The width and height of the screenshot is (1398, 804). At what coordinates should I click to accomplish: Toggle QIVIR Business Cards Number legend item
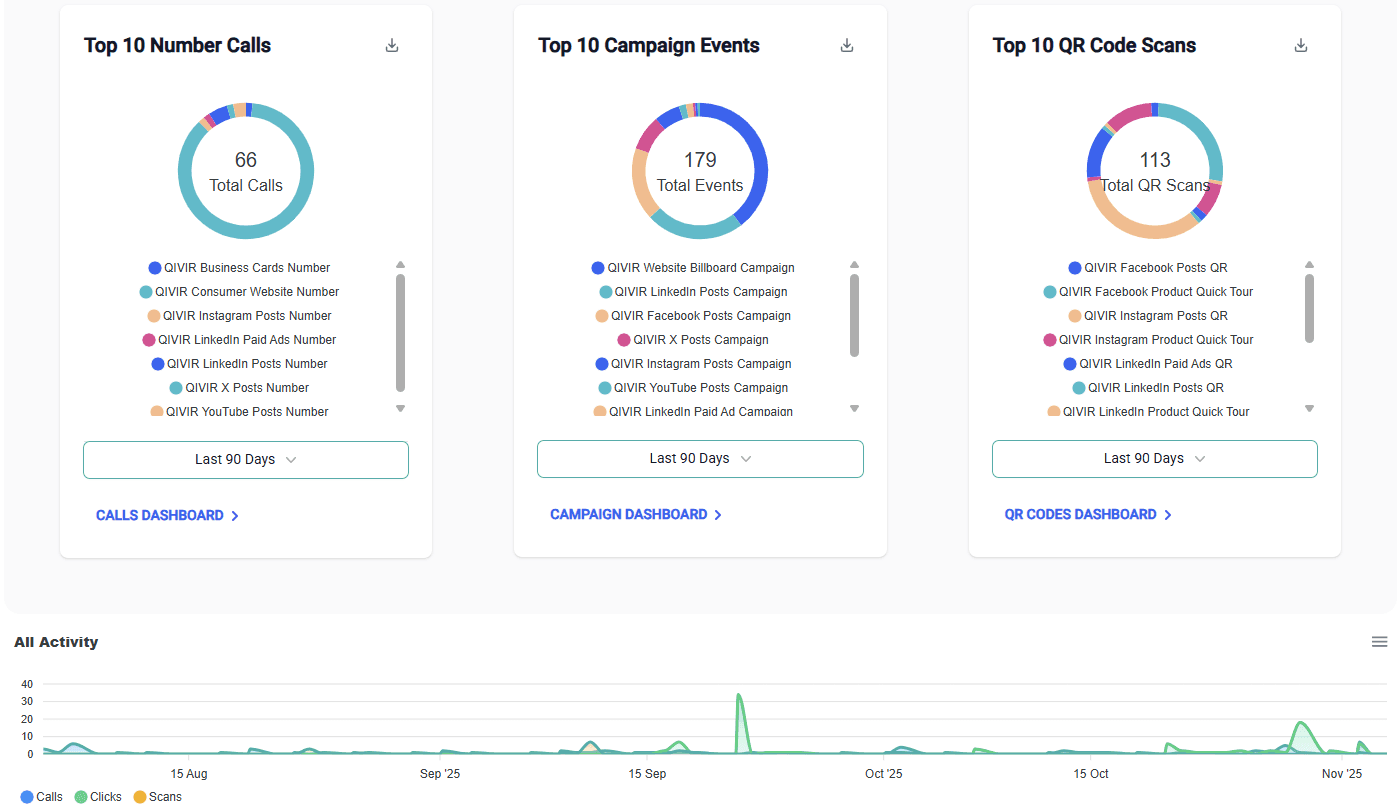[x=239, y=268]
